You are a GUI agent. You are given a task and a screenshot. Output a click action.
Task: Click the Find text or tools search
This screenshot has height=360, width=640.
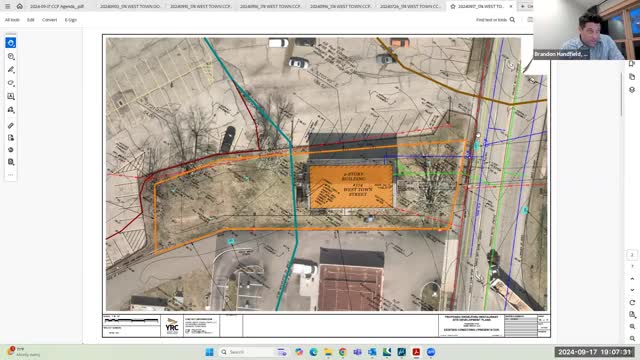point(495,20)
